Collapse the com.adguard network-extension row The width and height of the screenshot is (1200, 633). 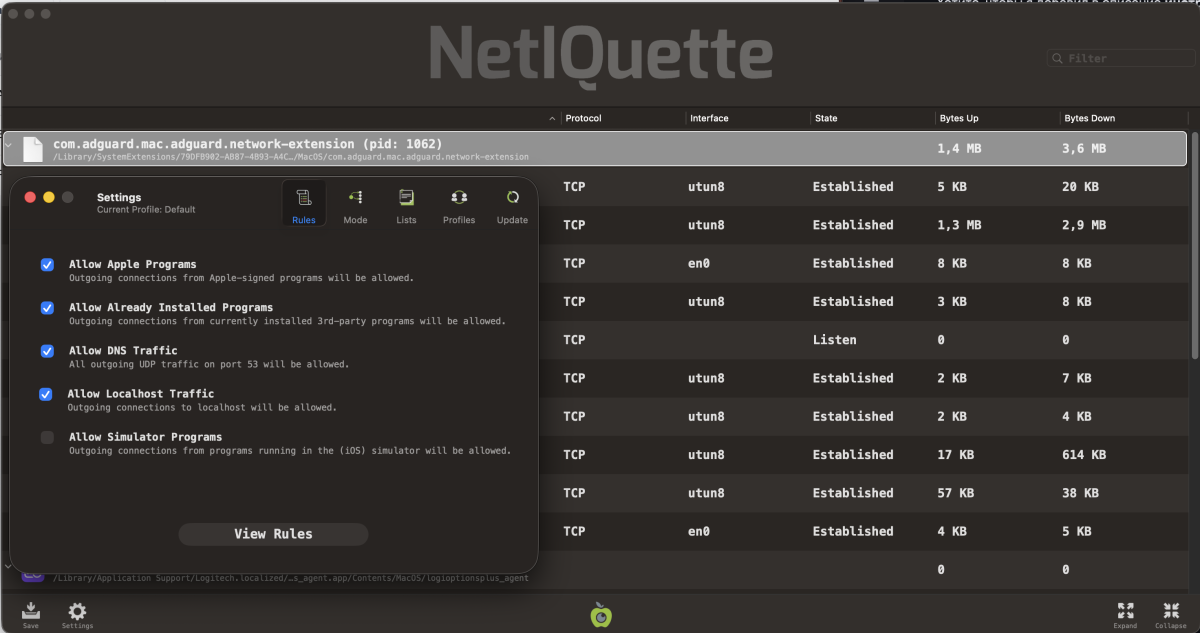(x=9, y=145)
